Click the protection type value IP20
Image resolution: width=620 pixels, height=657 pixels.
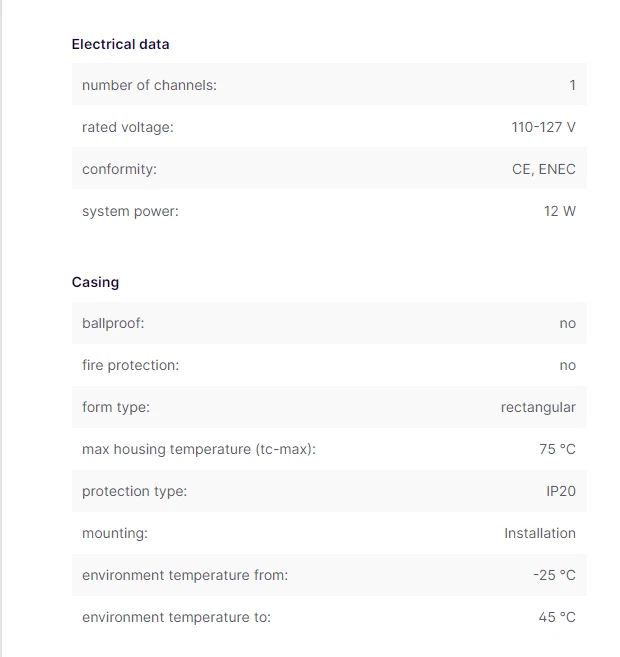coord(561,491)
